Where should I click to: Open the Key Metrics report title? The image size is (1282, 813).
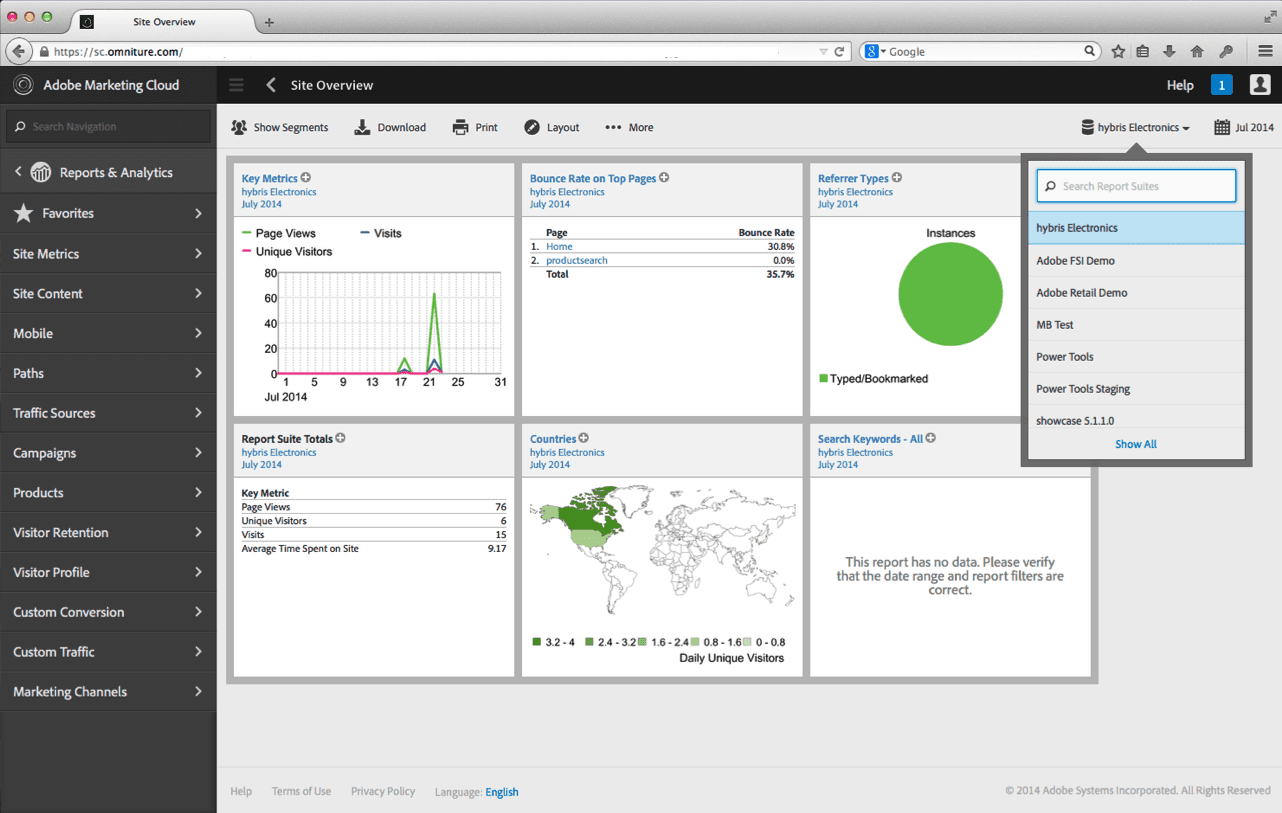click(x=270, y=179)
